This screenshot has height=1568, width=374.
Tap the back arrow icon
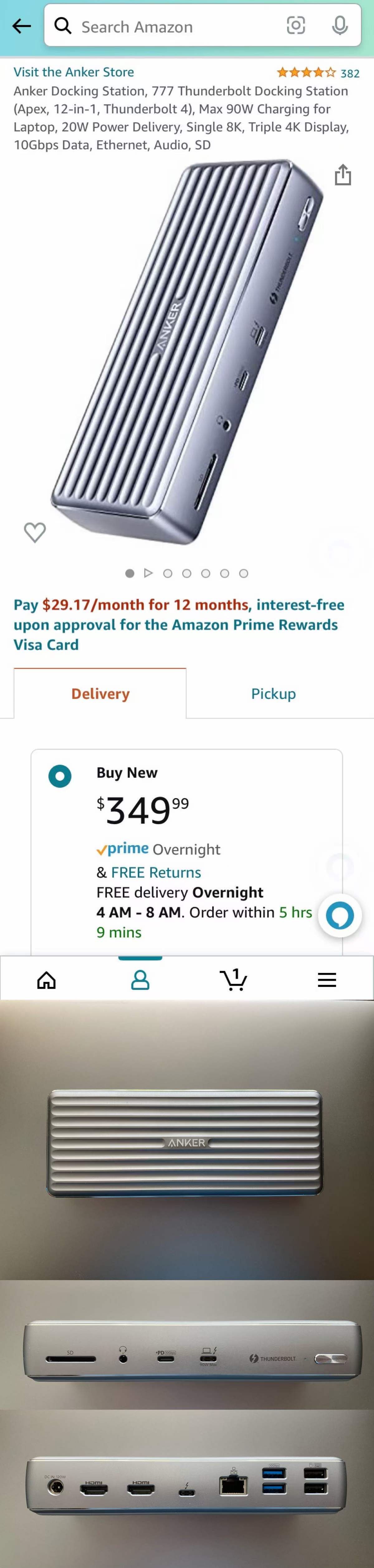tap(21, 26)
